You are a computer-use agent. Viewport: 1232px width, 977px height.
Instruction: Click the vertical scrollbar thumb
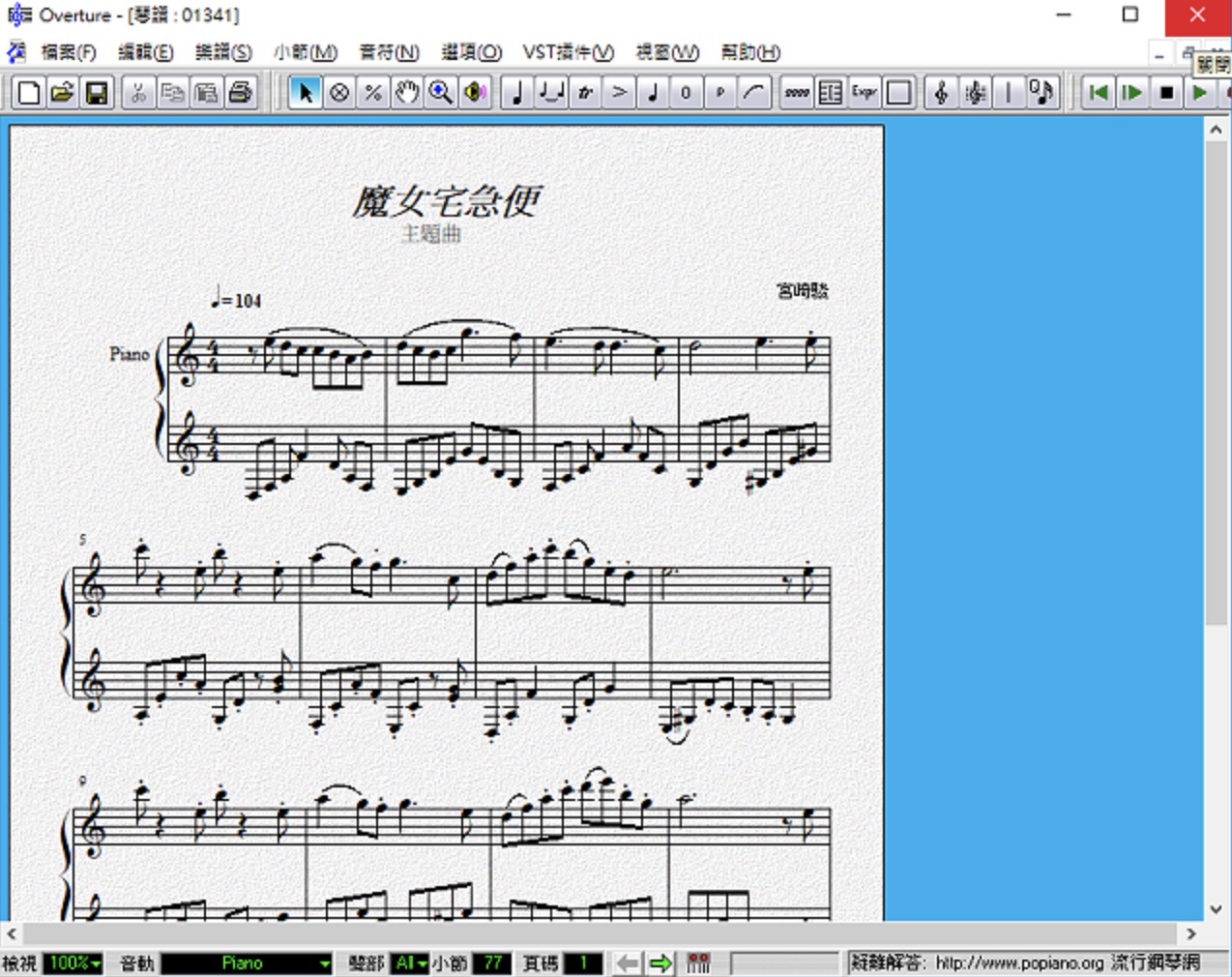click(1216, 385)
